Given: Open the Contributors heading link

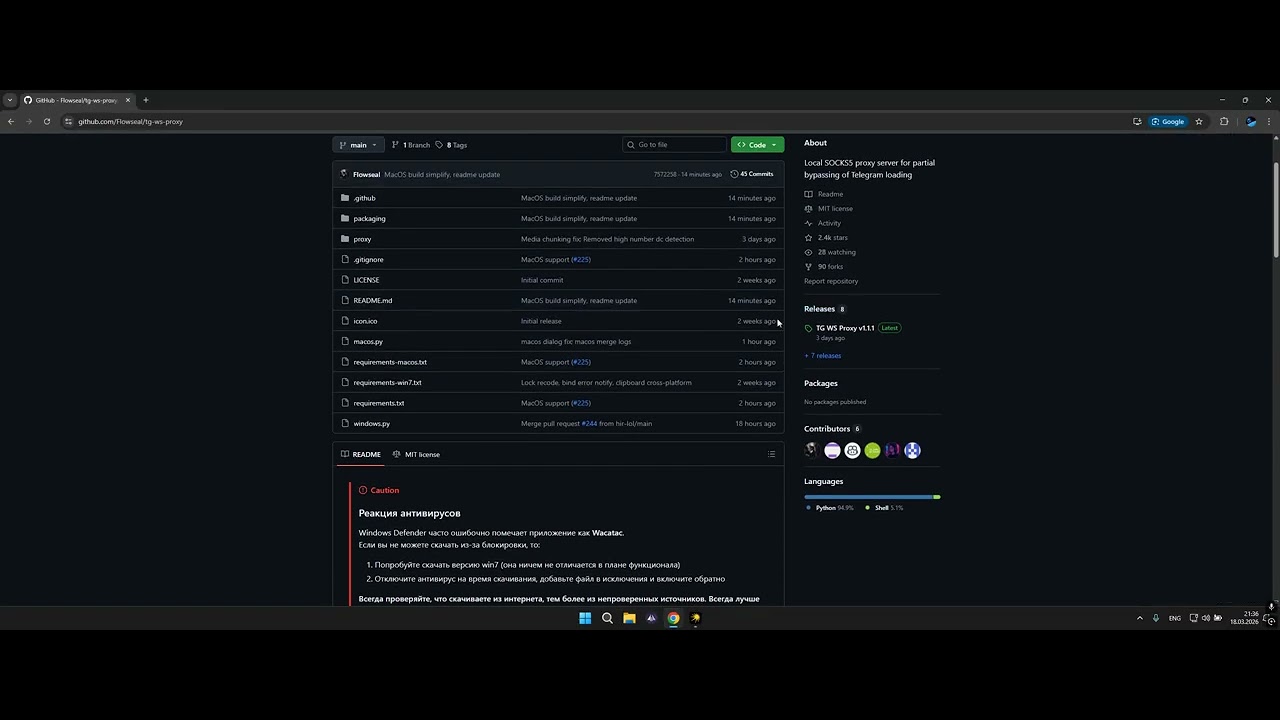Looking at the screenshot, I should pyautogui.click(x=832, y=429).
